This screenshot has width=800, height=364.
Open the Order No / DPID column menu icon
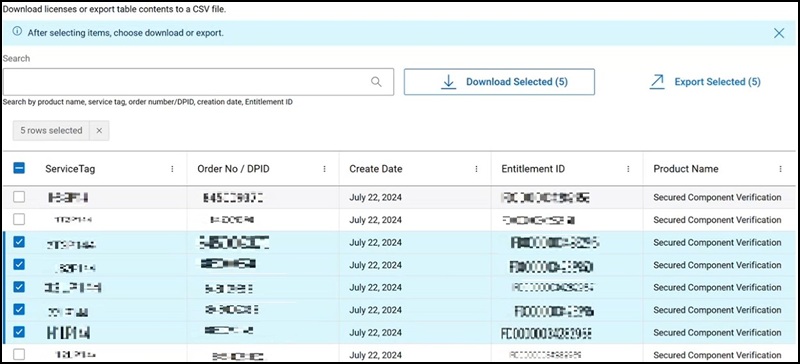324,169
